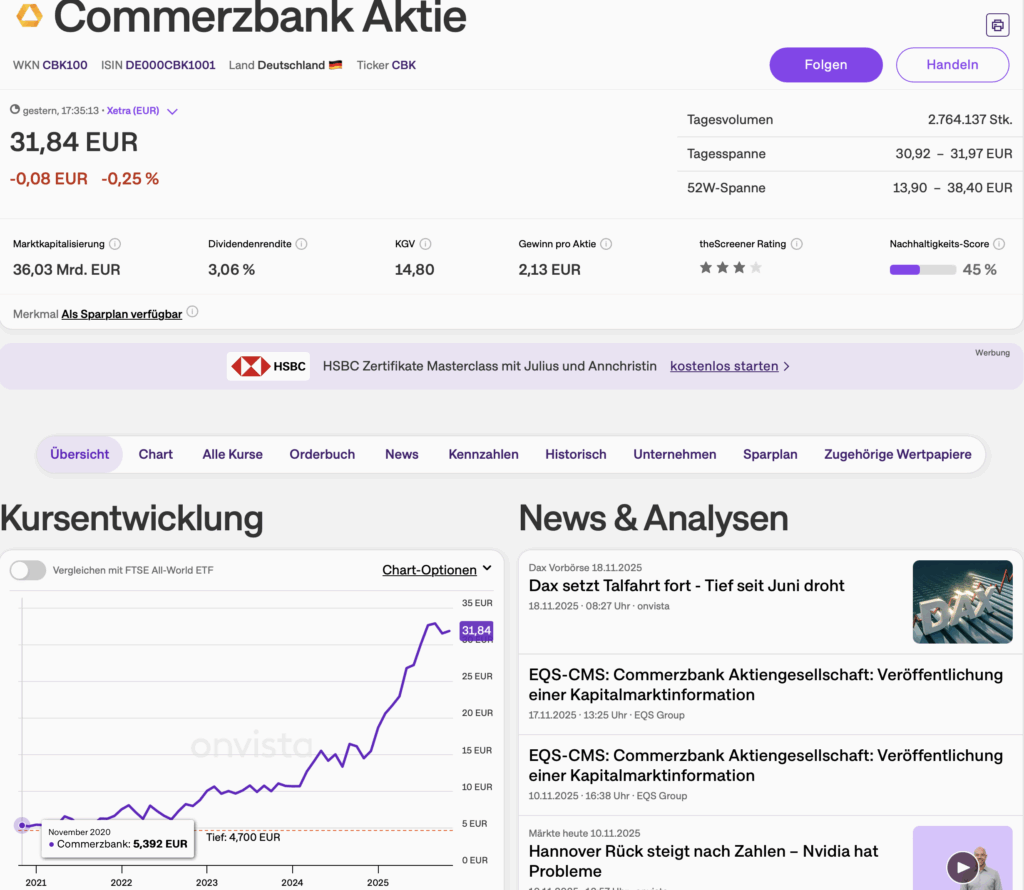Switch to the Orderbuch tab
This screenshot has width=1024, height=890.
pyautogui.click(x=322, y=454)
